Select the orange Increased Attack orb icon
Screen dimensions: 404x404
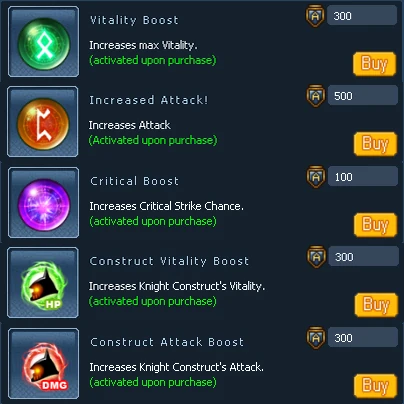43,122
